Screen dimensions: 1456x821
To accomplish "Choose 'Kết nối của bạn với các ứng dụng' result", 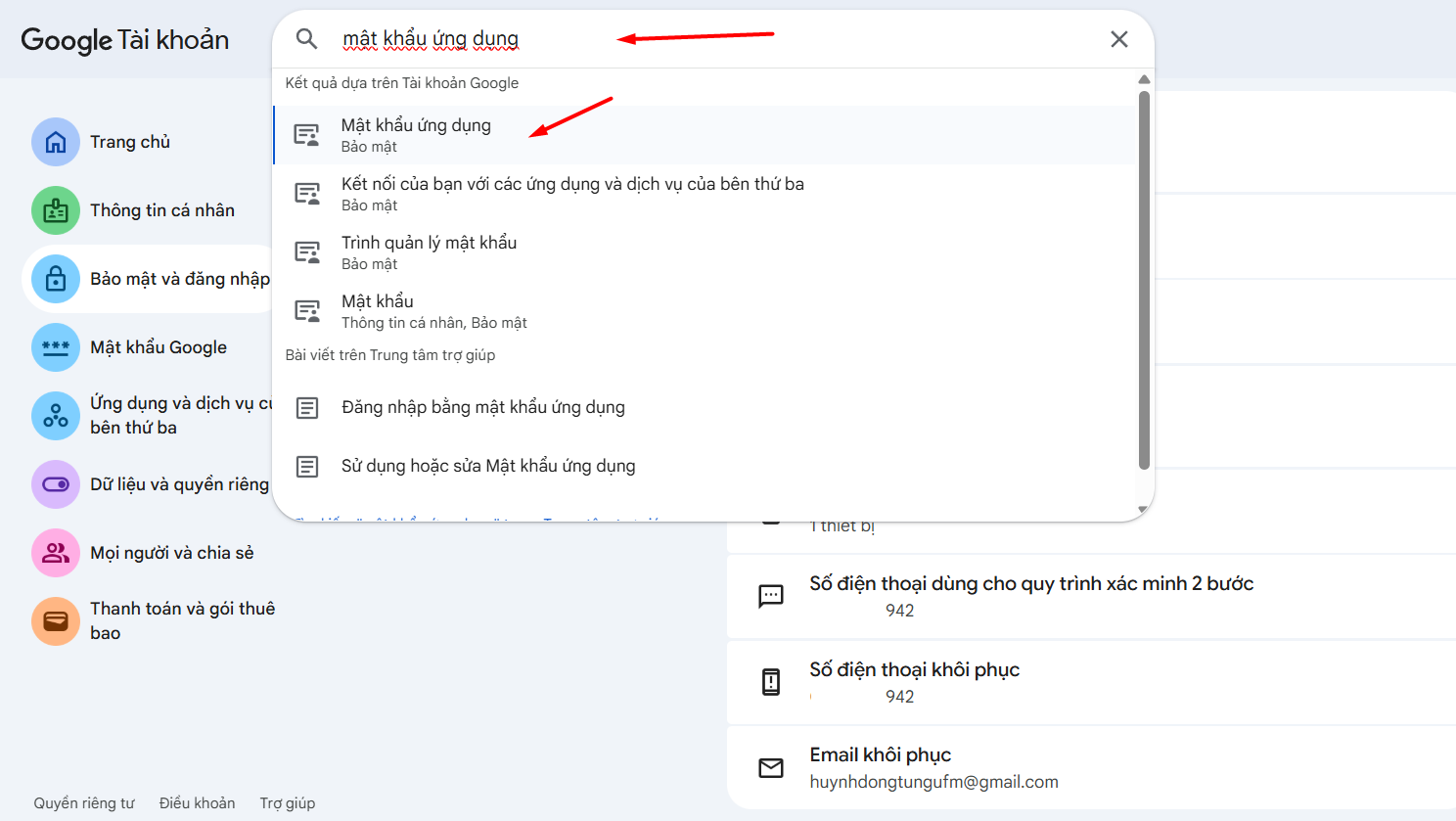I will [x=705, y=194].
